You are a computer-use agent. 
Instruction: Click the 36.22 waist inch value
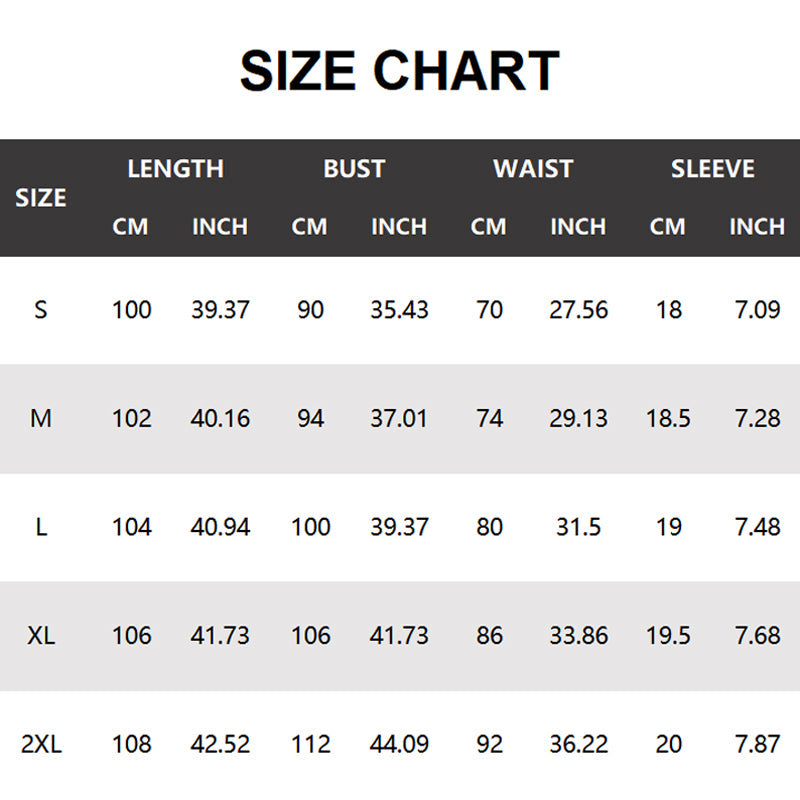pos(578,744)
